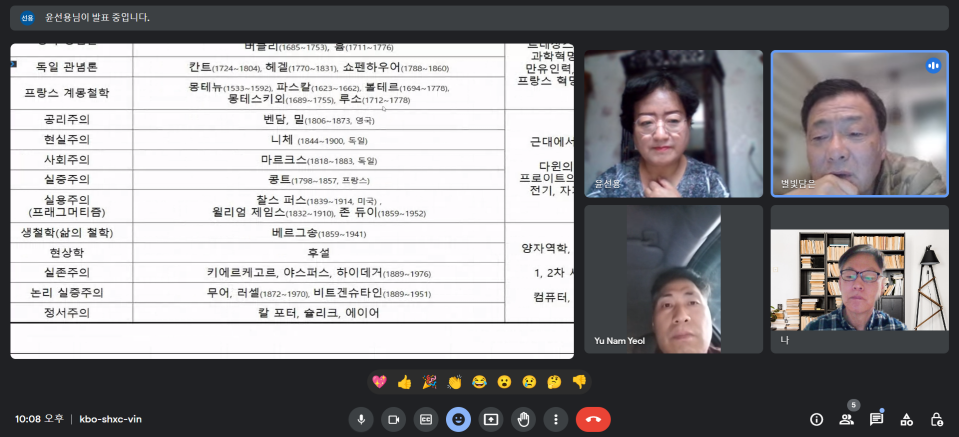Image resolution: width=959 pixels, height=437 pixels.
Task: Select the Yu Nam Yeol video tile
Action: coord(673,278)
